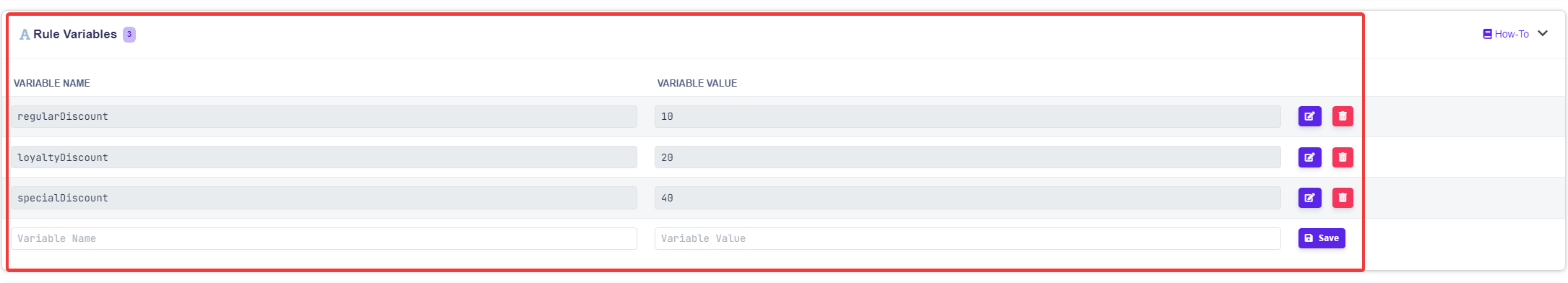Screen dimensions: 1568x283
Task: Delete the specialDiscount variable
Action: click(1343, 198)
